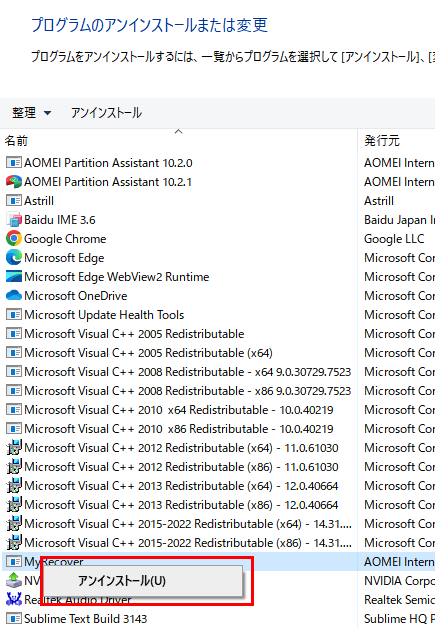435x628 pixels.
Task: Select the Microsoft OneDrive entry
Action: point(76,296)
